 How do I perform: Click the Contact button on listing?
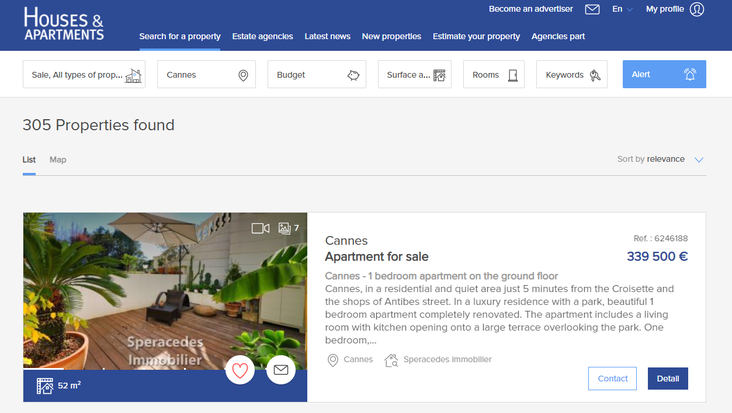[x=612, y=378]
